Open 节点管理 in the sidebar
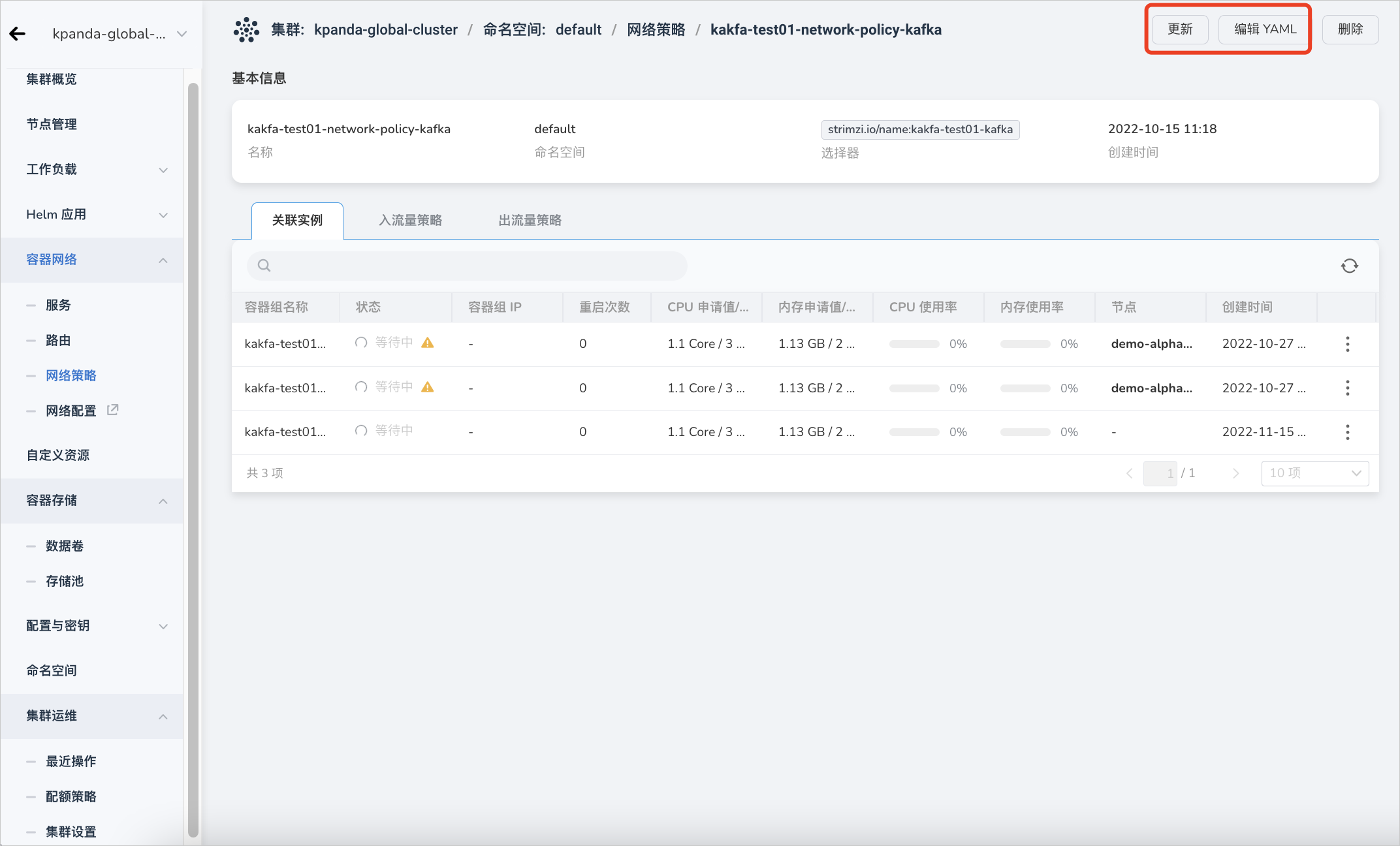The image size is (1400, 846). tap(52, 125)
